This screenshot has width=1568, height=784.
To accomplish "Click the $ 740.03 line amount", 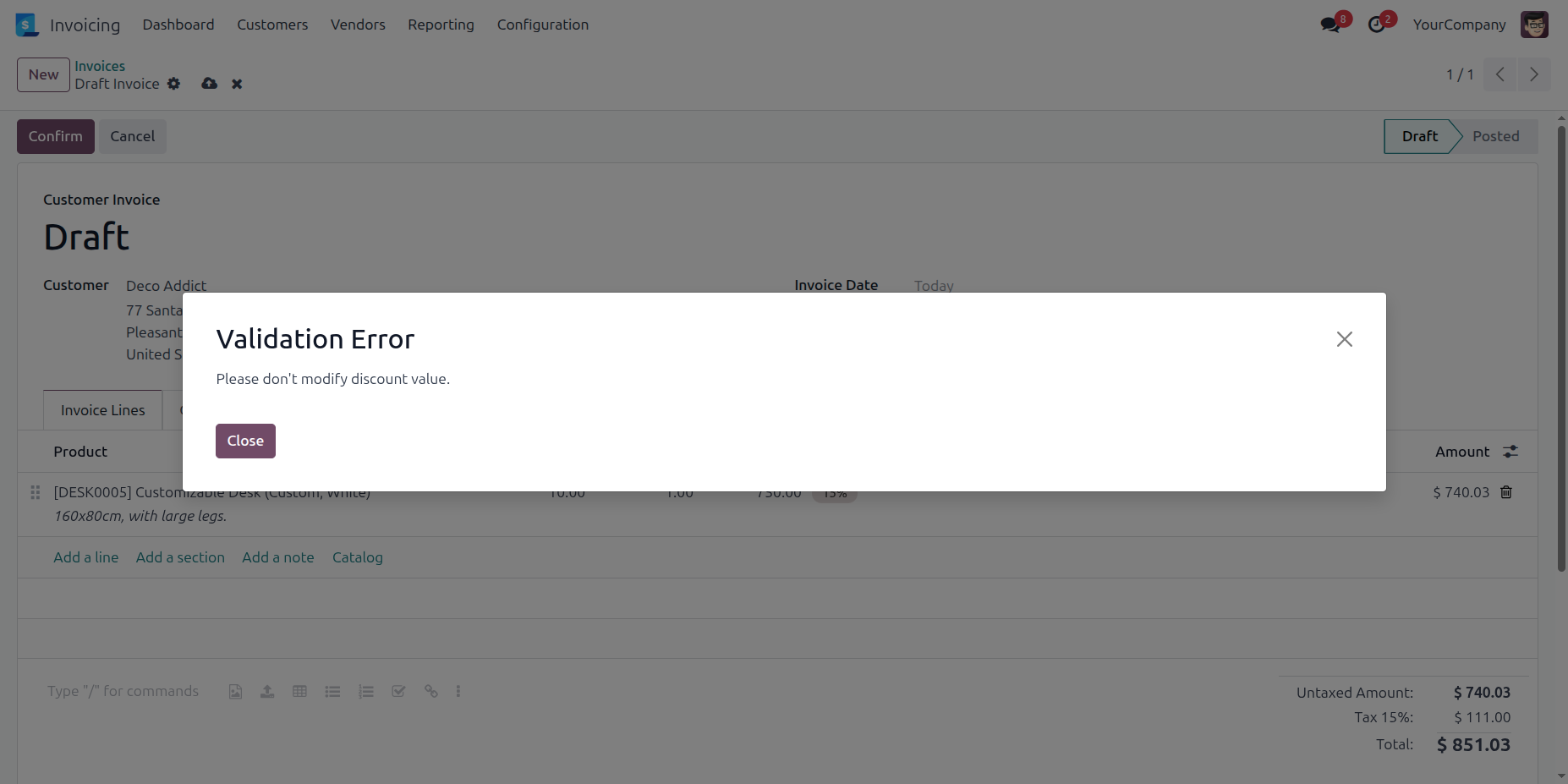I will 1461,492.
